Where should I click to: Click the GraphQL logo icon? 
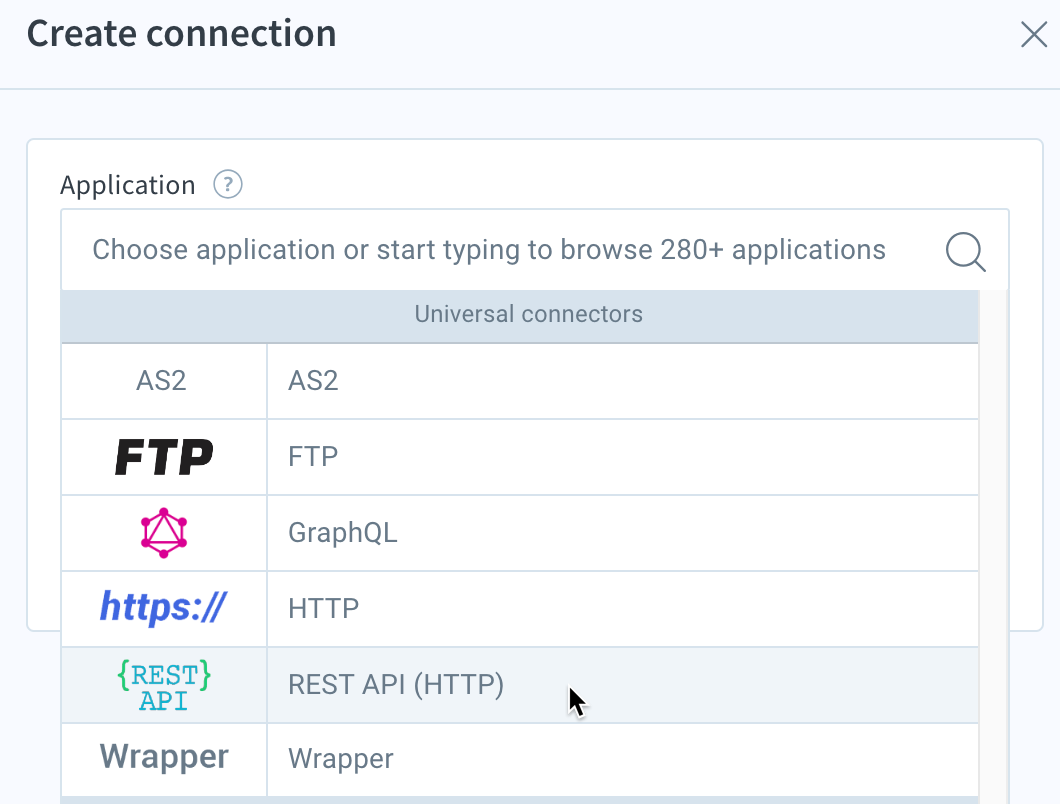pos(162,532)
